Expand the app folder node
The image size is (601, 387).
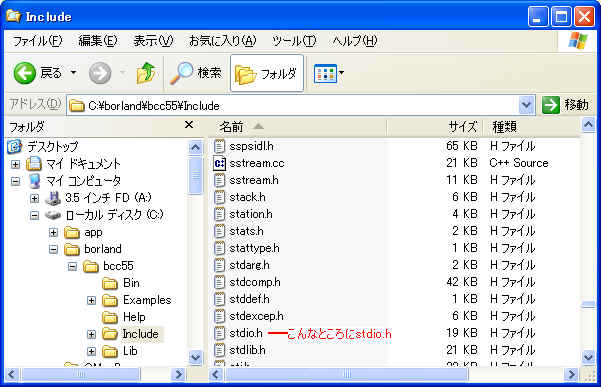pos(53,232)
